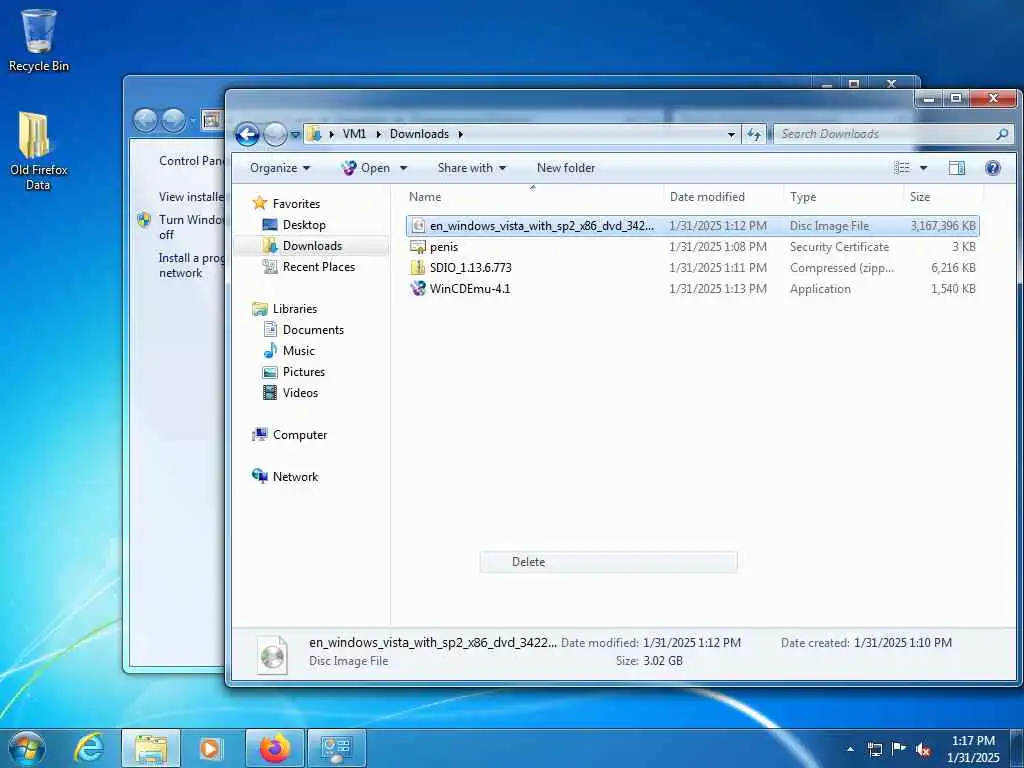Click the Change your view icon
The width and height of the screenshot is (1024, 768).
click(902, 168)
